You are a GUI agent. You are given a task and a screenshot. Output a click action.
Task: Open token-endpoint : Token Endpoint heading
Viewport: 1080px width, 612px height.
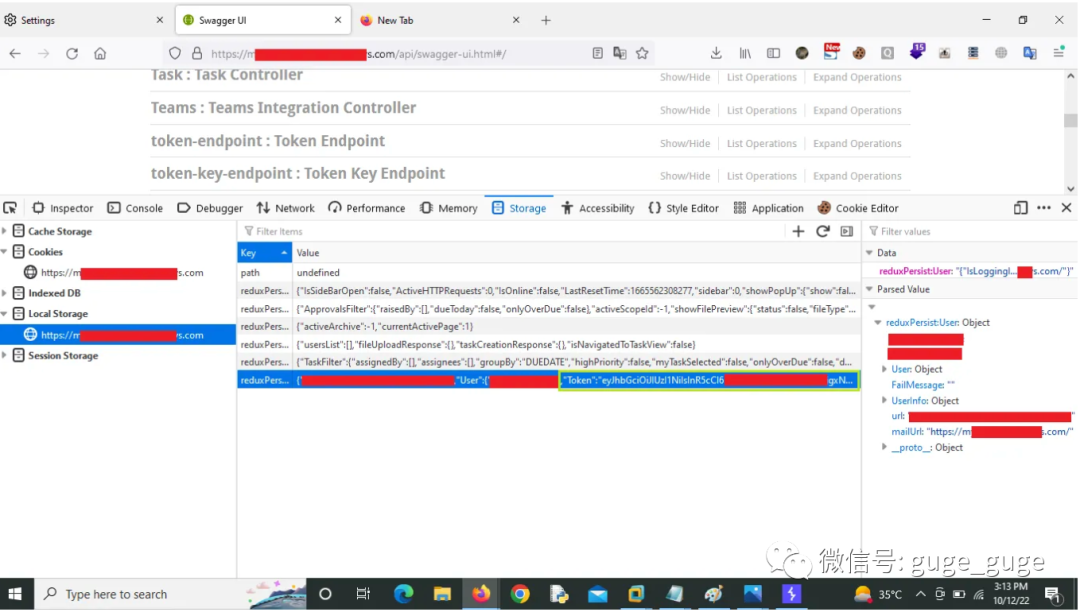[x=268, y=141]
